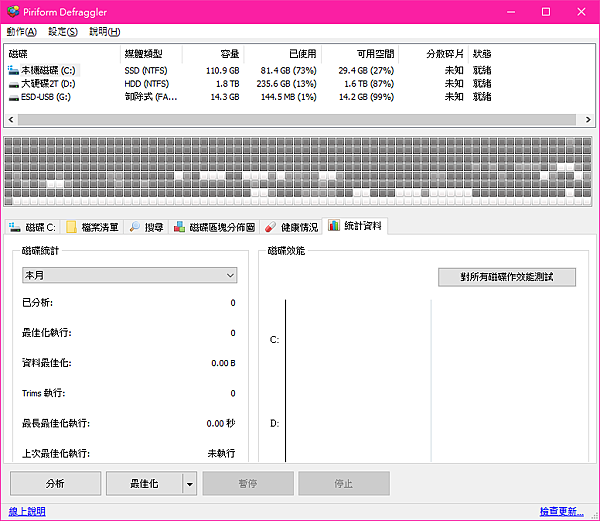Click the drive icon on 磁碟 C: tab
This screenshot has width=600, height=521.
pyautogui.click(x=15, y=227)
